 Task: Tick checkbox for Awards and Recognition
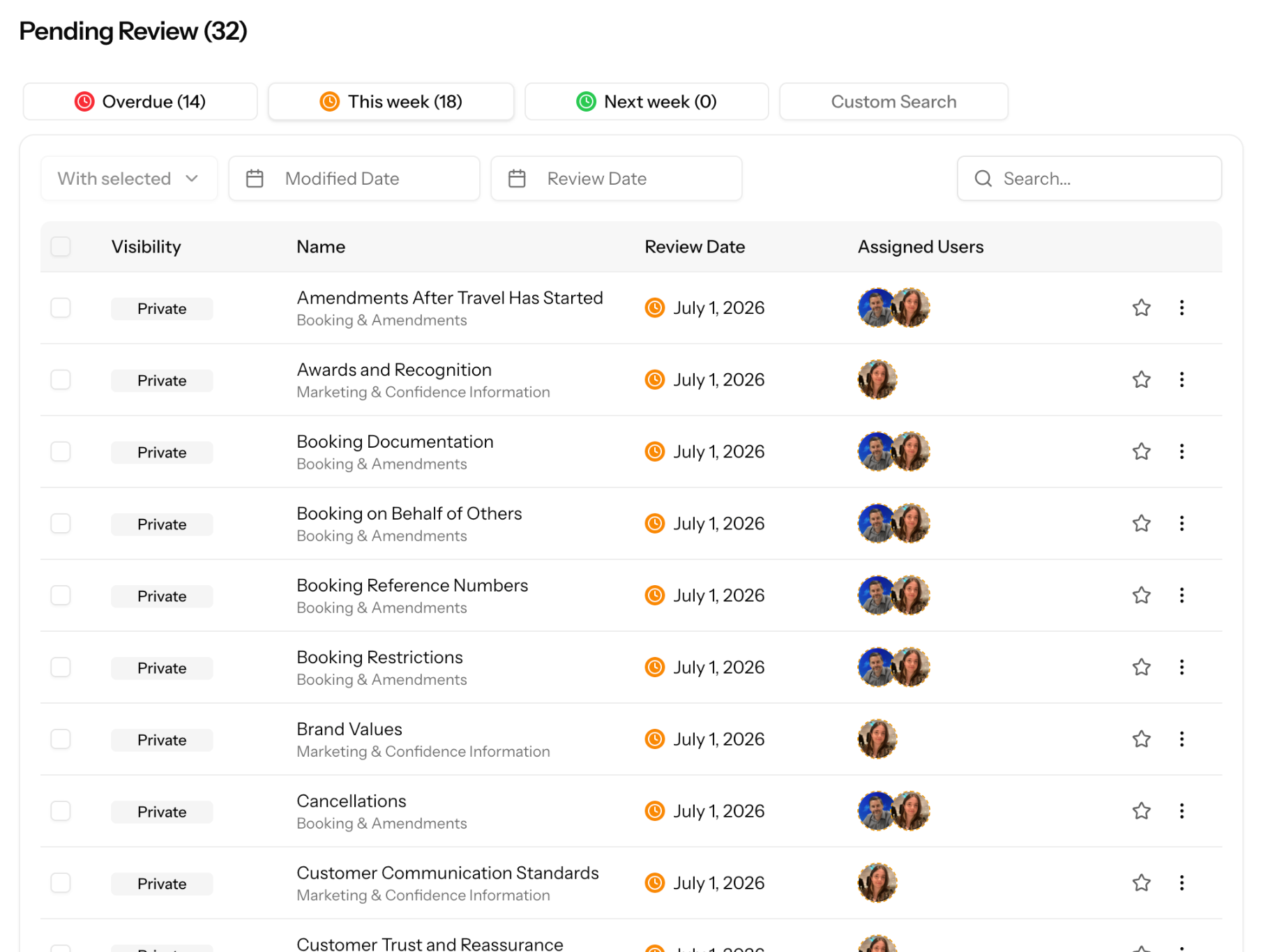pyautogui.click(x=61, y=379)
